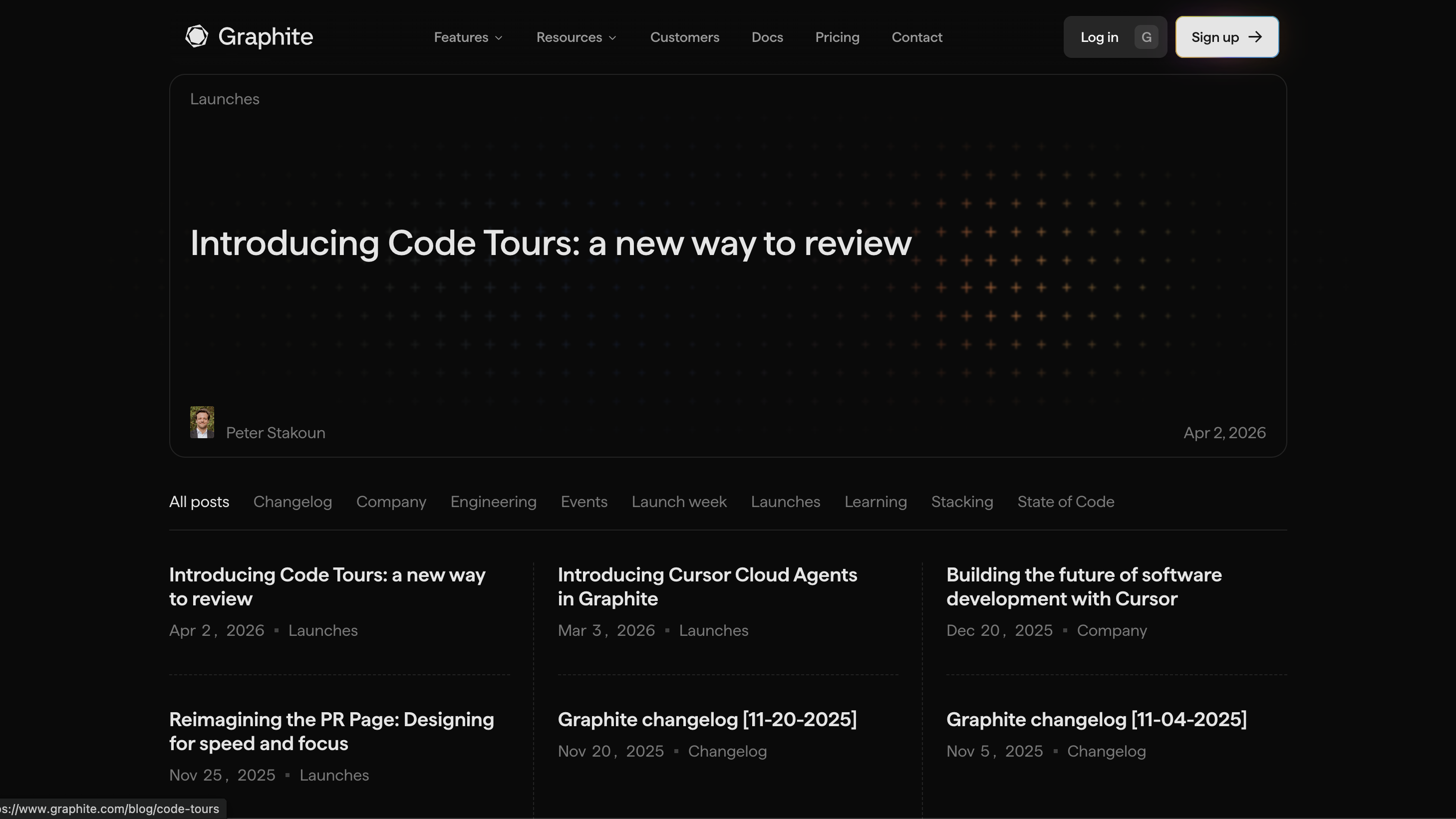Open Reimagining the PR Page post
The height and width of the screenshot is (819, 1456).
[331, 731]
